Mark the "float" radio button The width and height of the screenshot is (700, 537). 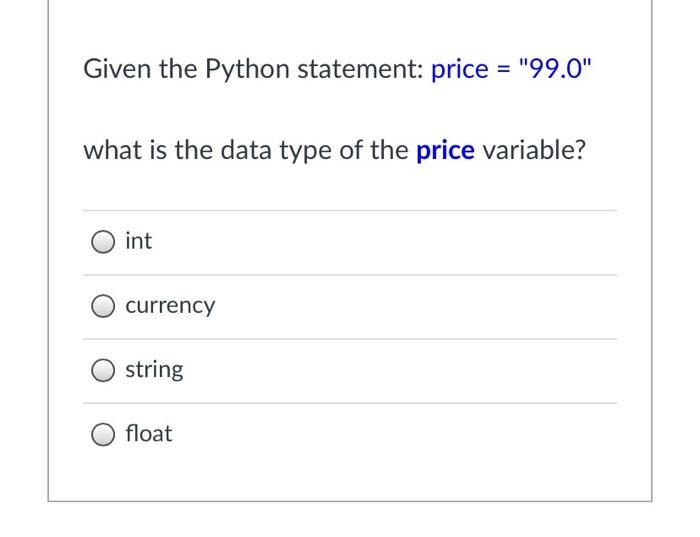click(x=105, y=435)
